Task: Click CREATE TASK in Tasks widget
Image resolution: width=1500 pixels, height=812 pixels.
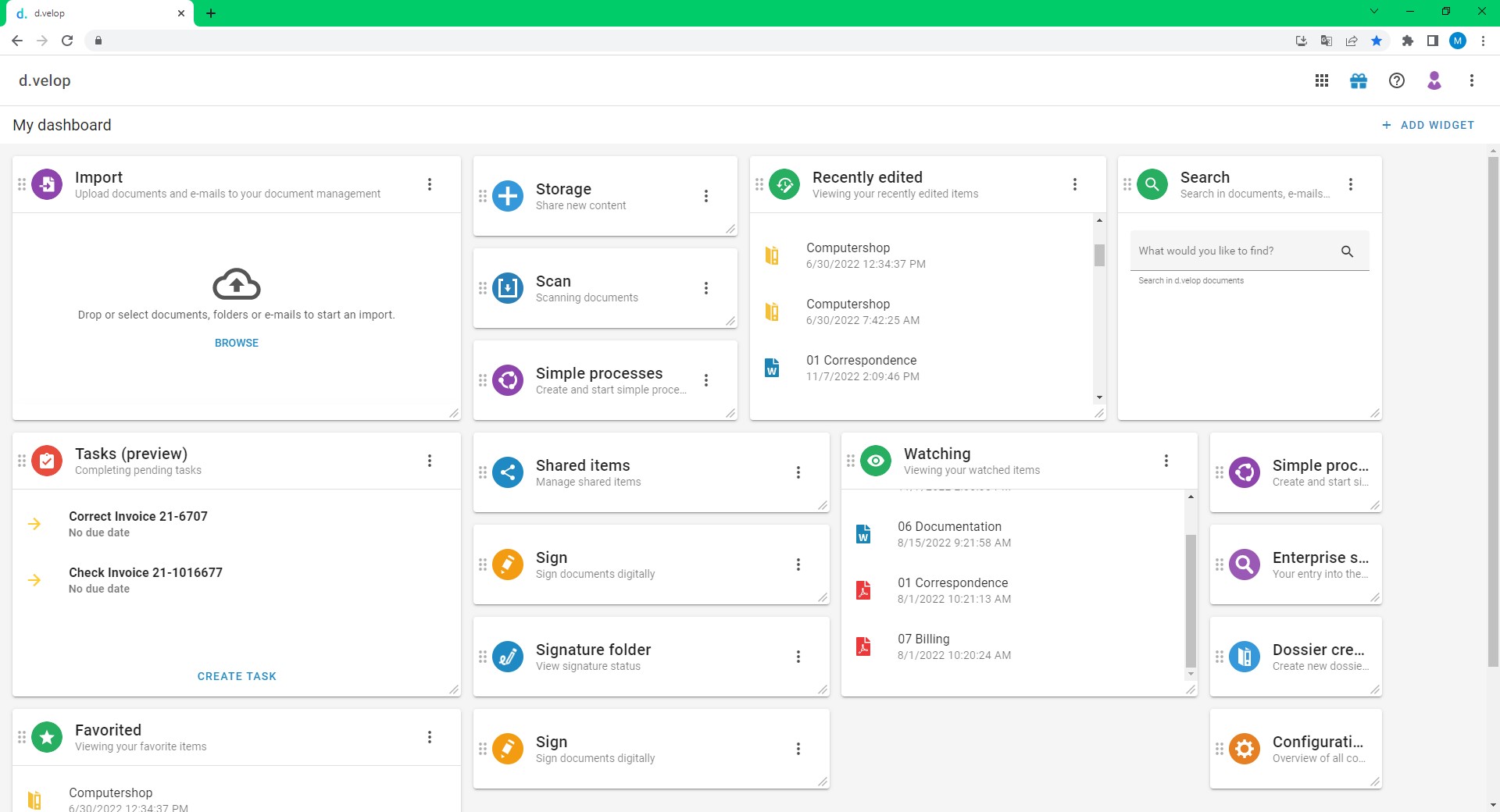Action: (x=237, y=676)
